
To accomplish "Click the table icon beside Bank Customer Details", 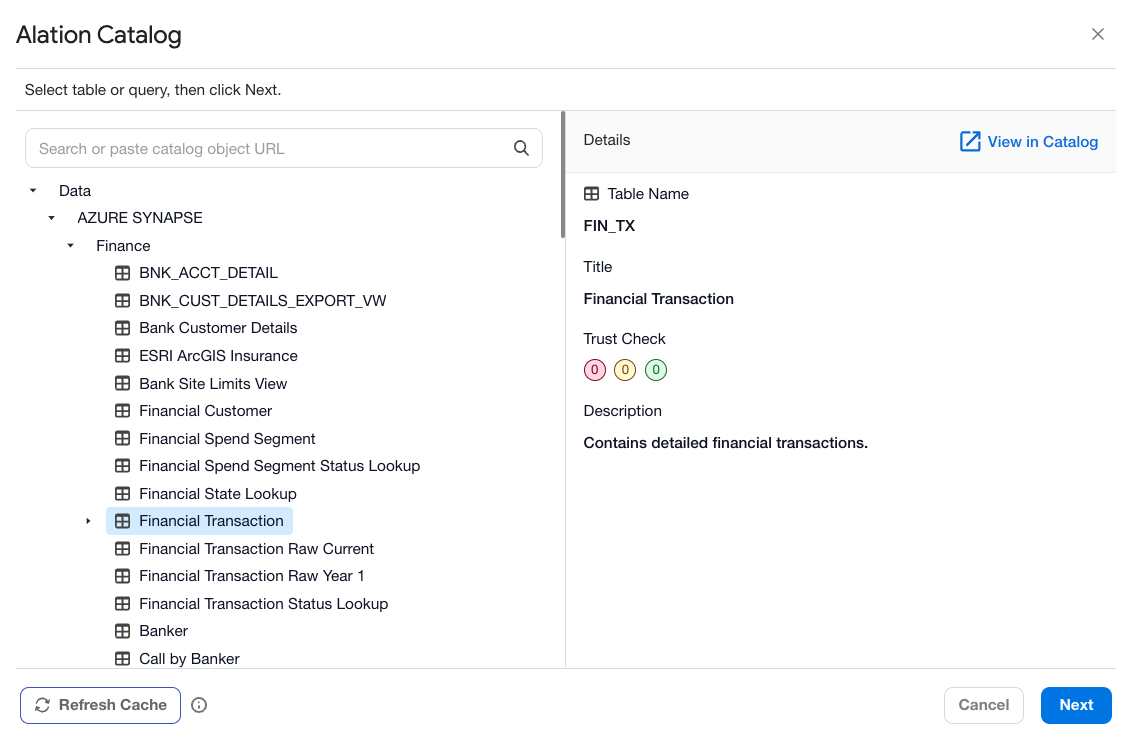I will pos(123,328).
